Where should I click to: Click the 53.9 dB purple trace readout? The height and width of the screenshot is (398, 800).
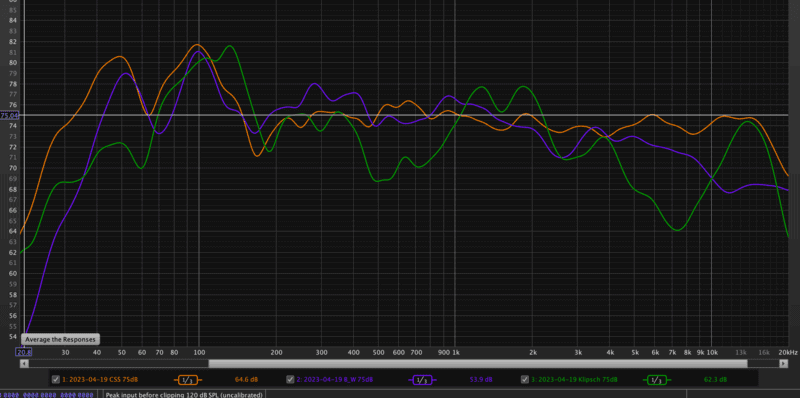click(x=481, y=380)
